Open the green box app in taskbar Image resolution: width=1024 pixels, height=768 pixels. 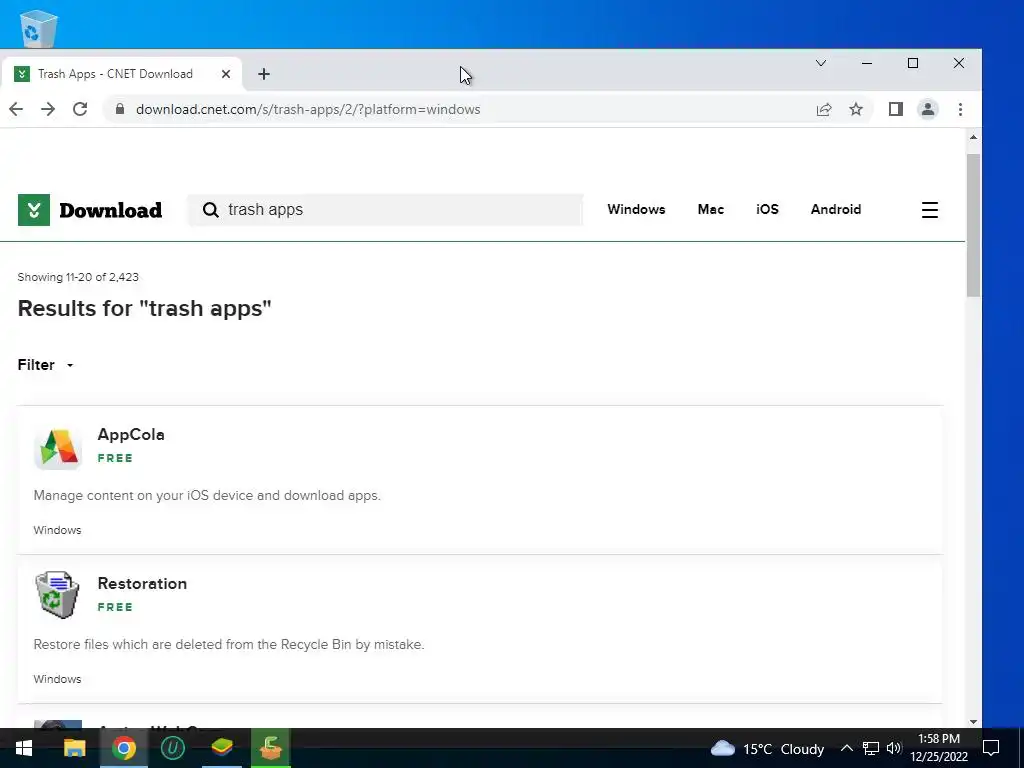270,748
